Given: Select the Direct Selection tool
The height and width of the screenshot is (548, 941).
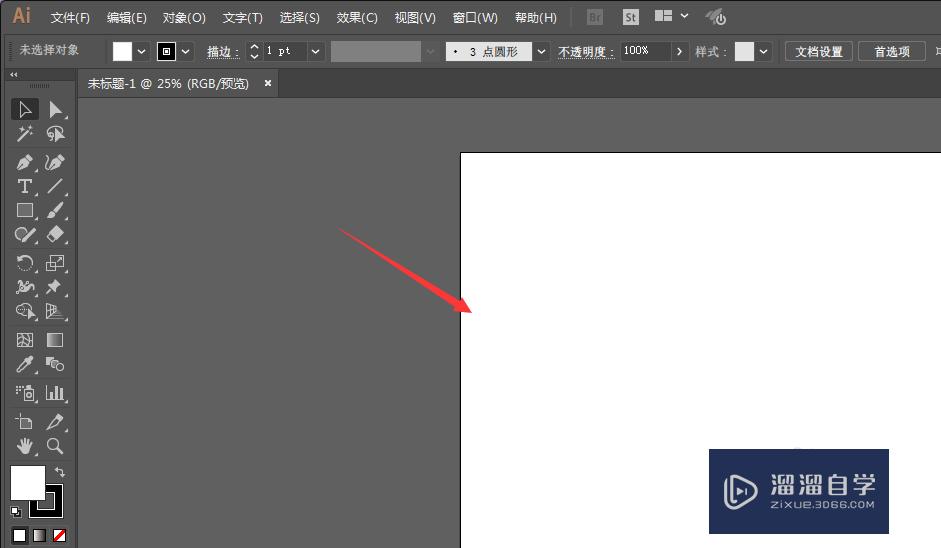Looking at the screenshot, I should 55,110.
